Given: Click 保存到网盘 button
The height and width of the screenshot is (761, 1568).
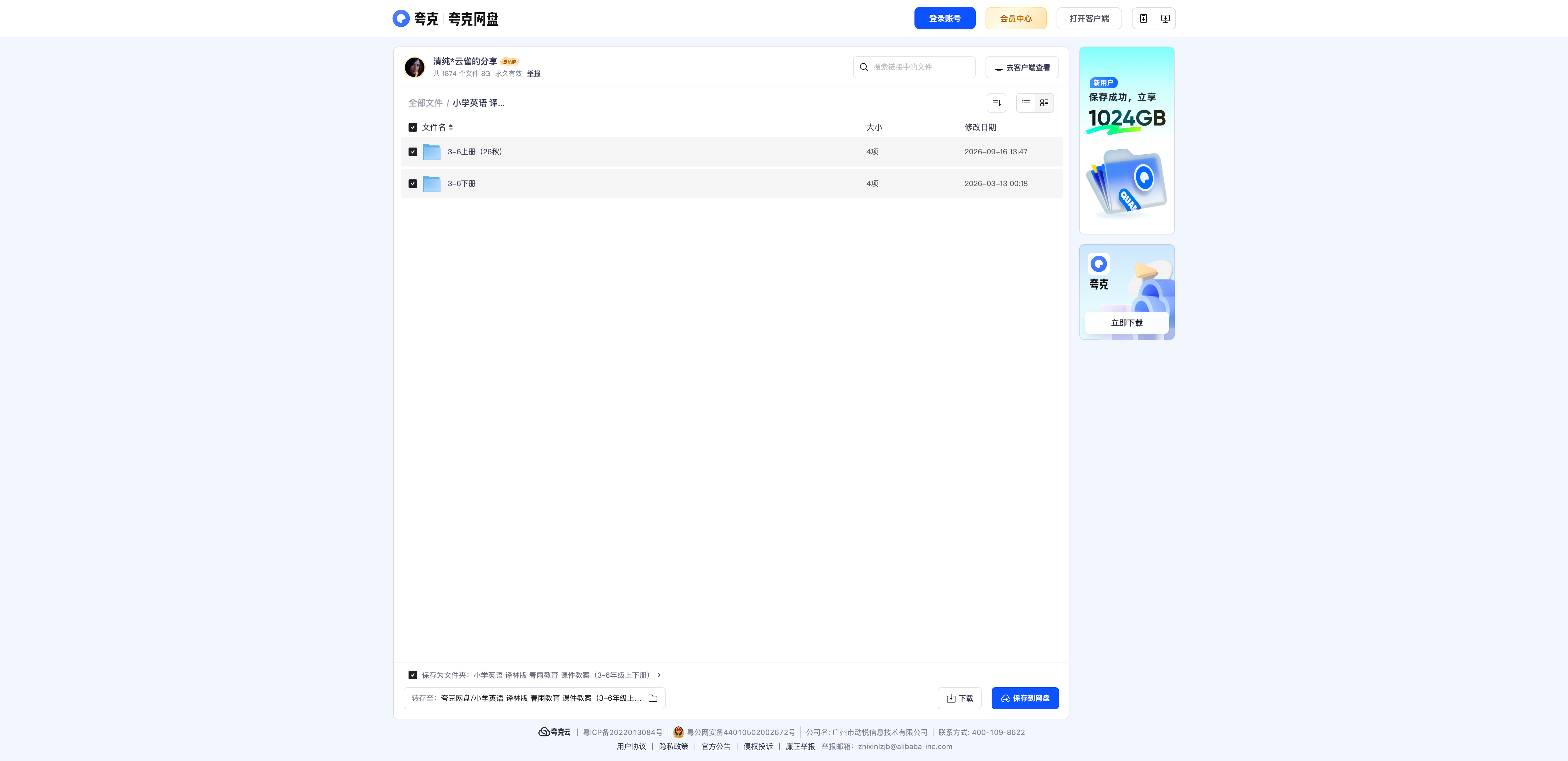Looking at the screenshot, I should [x=1025, y=698].
